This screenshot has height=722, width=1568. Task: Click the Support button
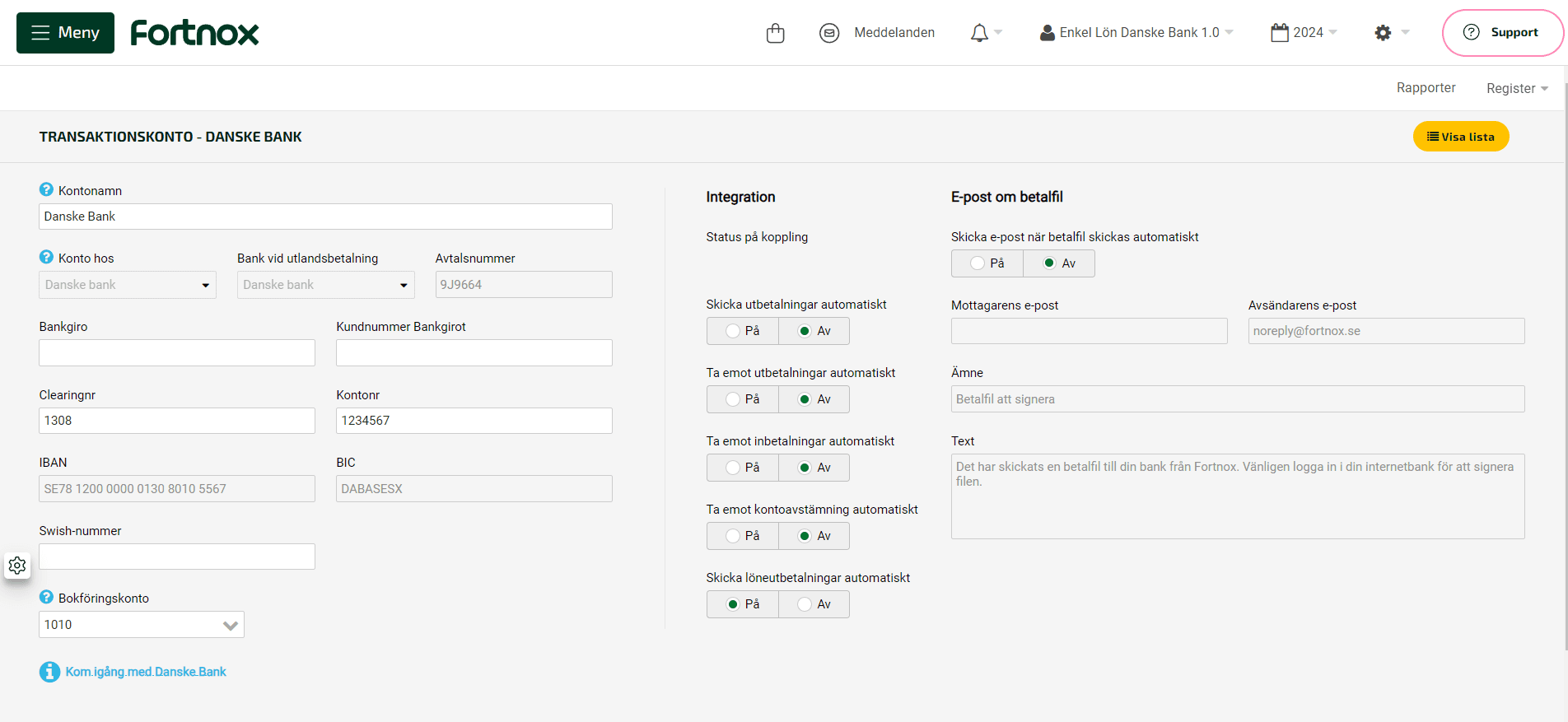tap(1502, 33)
